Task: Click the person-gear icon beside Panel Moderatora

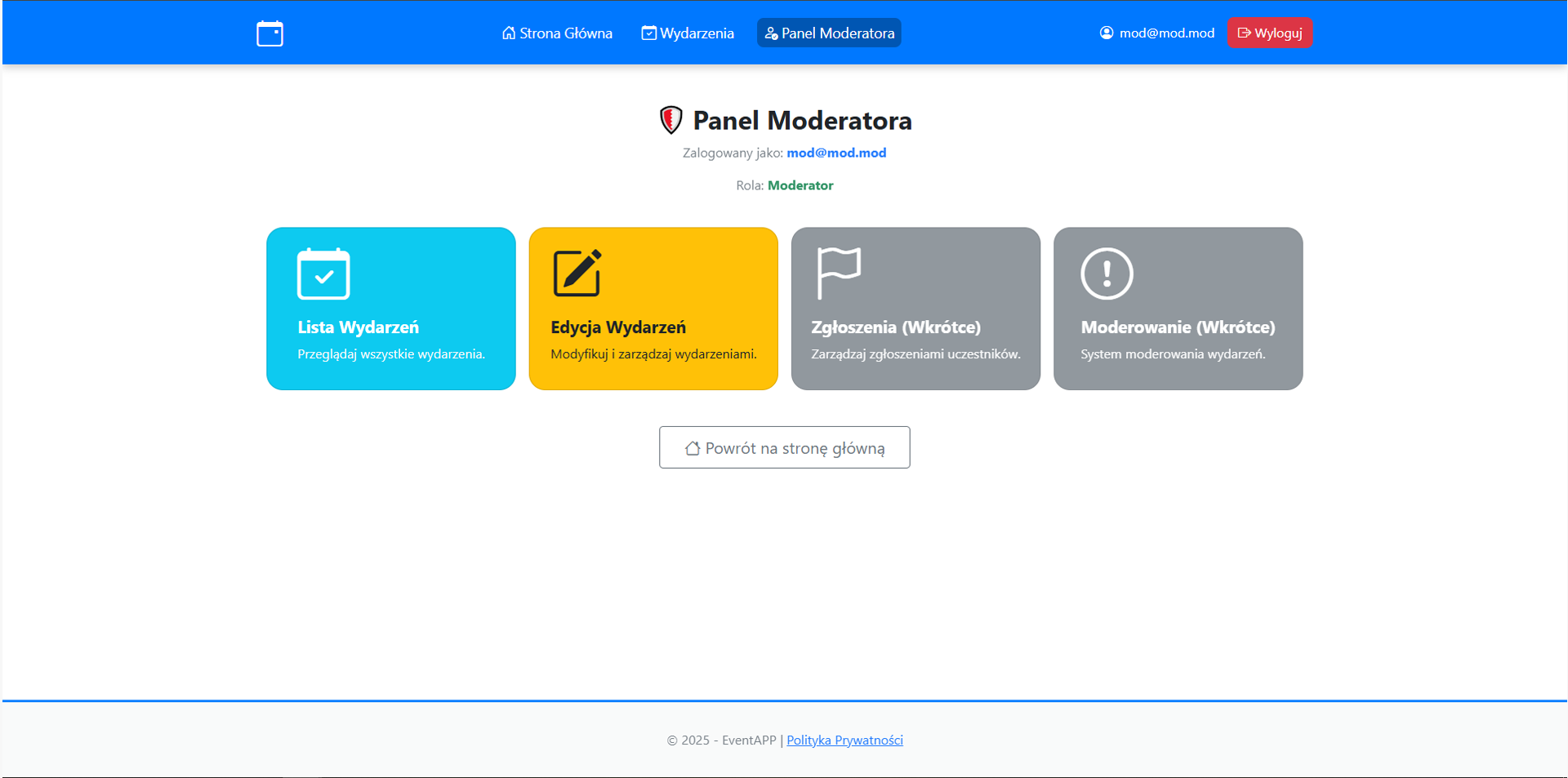Action: pos(771,33)
